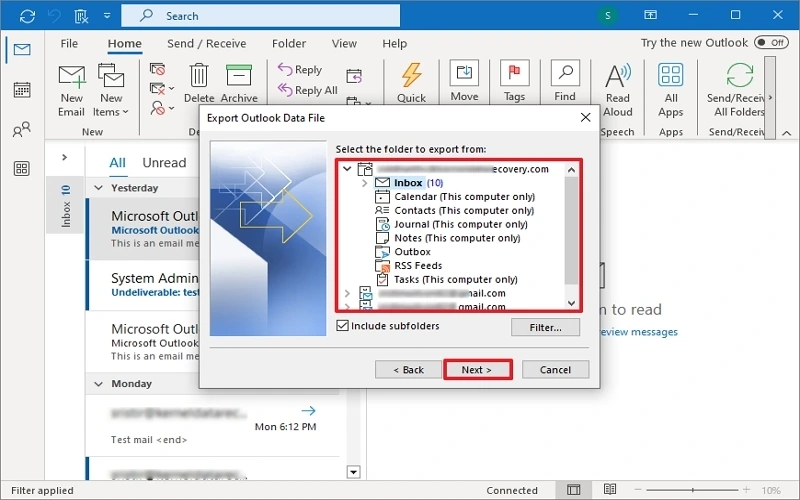Open the account avatar labeled S

point(607,15)
